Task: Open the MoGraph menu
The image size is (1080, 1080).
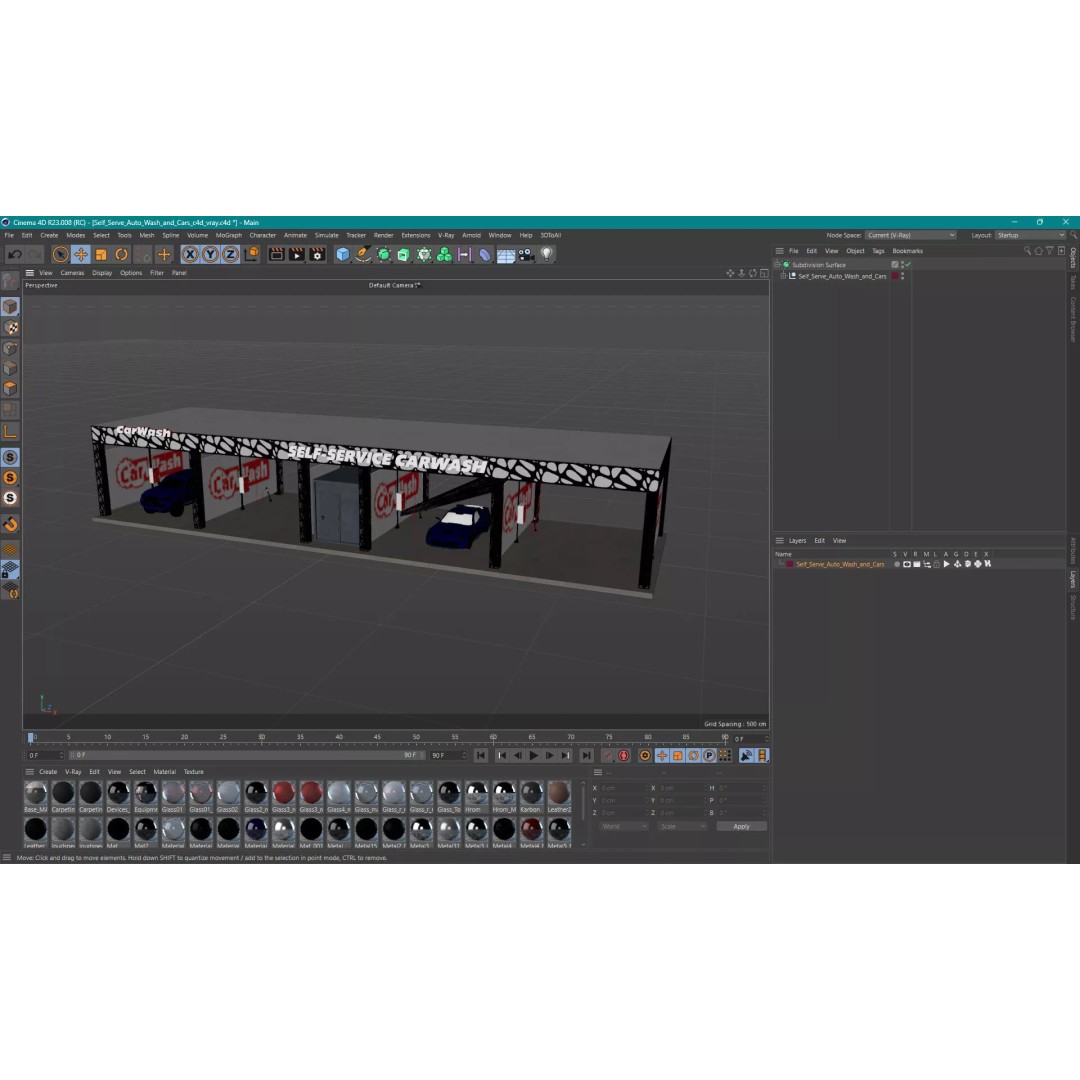Action: point(229,236)
